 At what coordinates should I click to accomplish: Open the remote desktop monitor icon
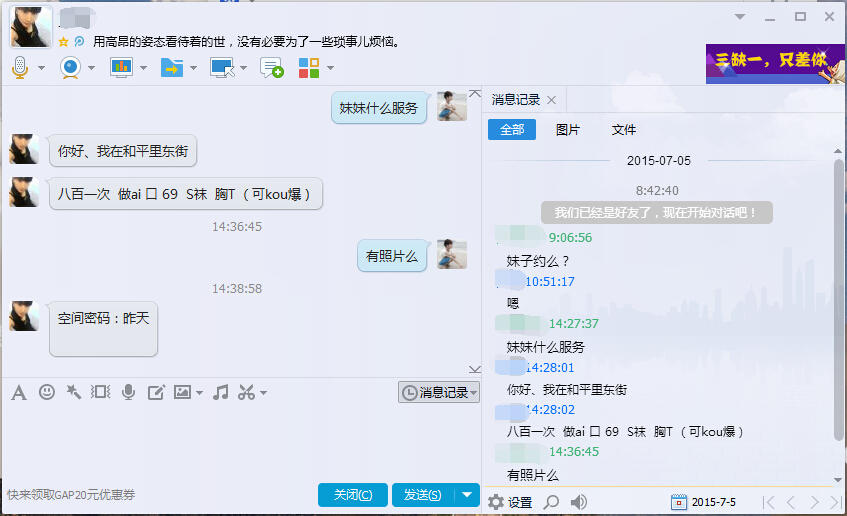click(222, 68)
